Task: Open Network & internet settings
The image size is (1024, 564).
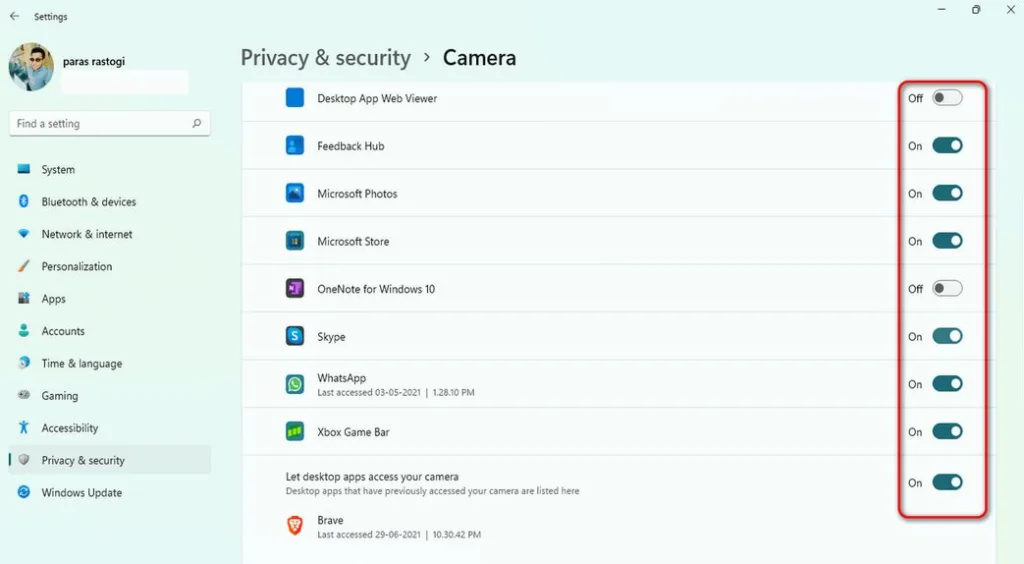Action: (x=110, y=234)
